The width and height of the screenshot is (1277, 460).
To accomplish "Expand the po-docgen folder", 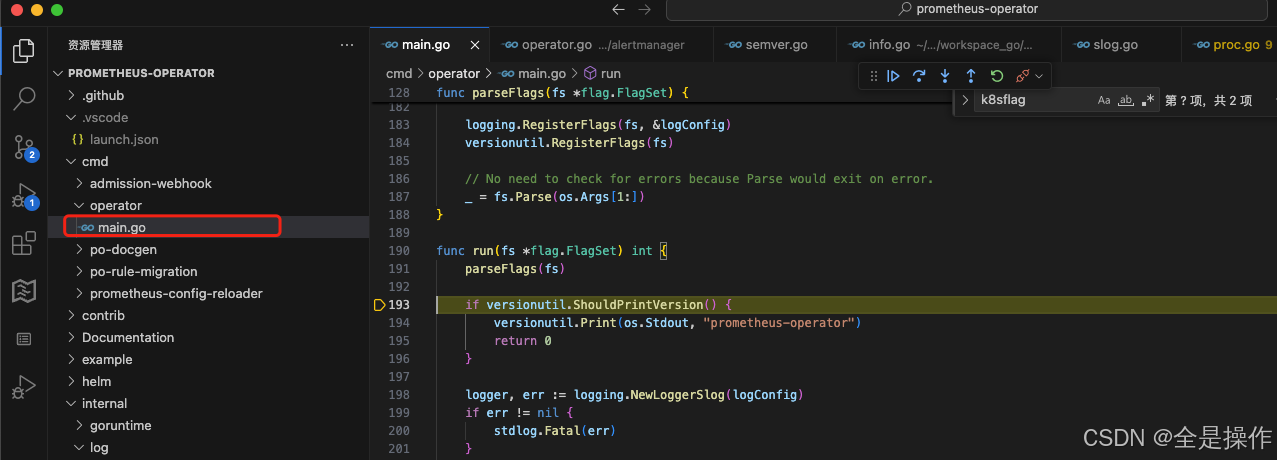I will pyautogui.click(x=208, y=249).
